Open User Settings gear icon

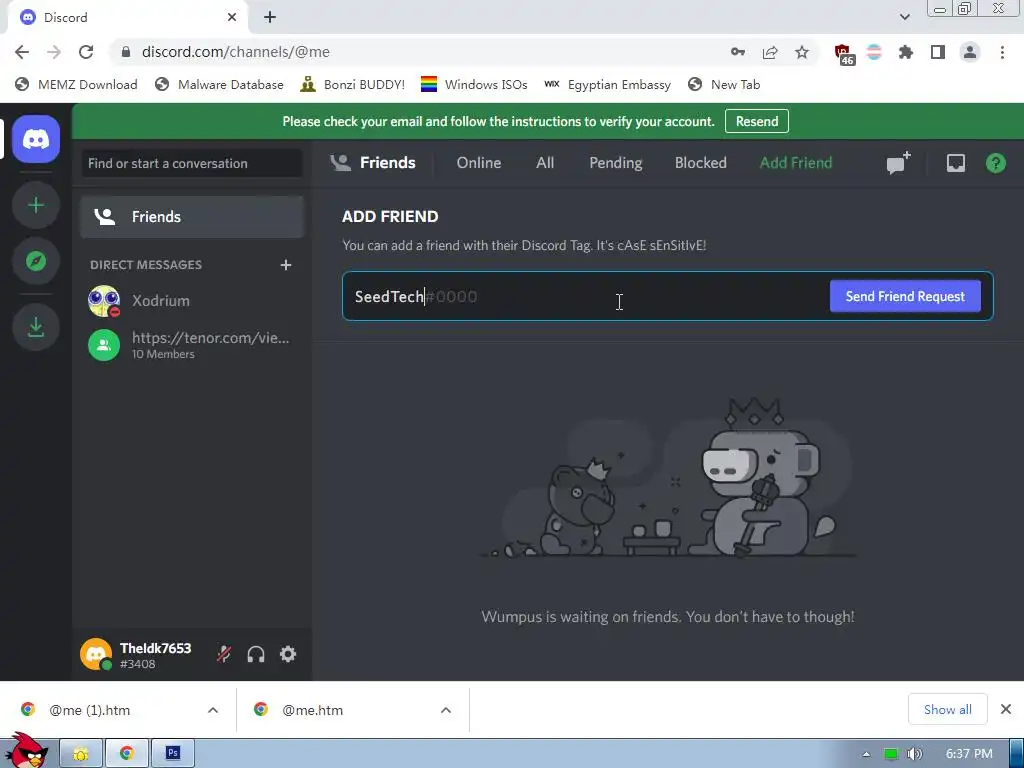click(288, 654)
